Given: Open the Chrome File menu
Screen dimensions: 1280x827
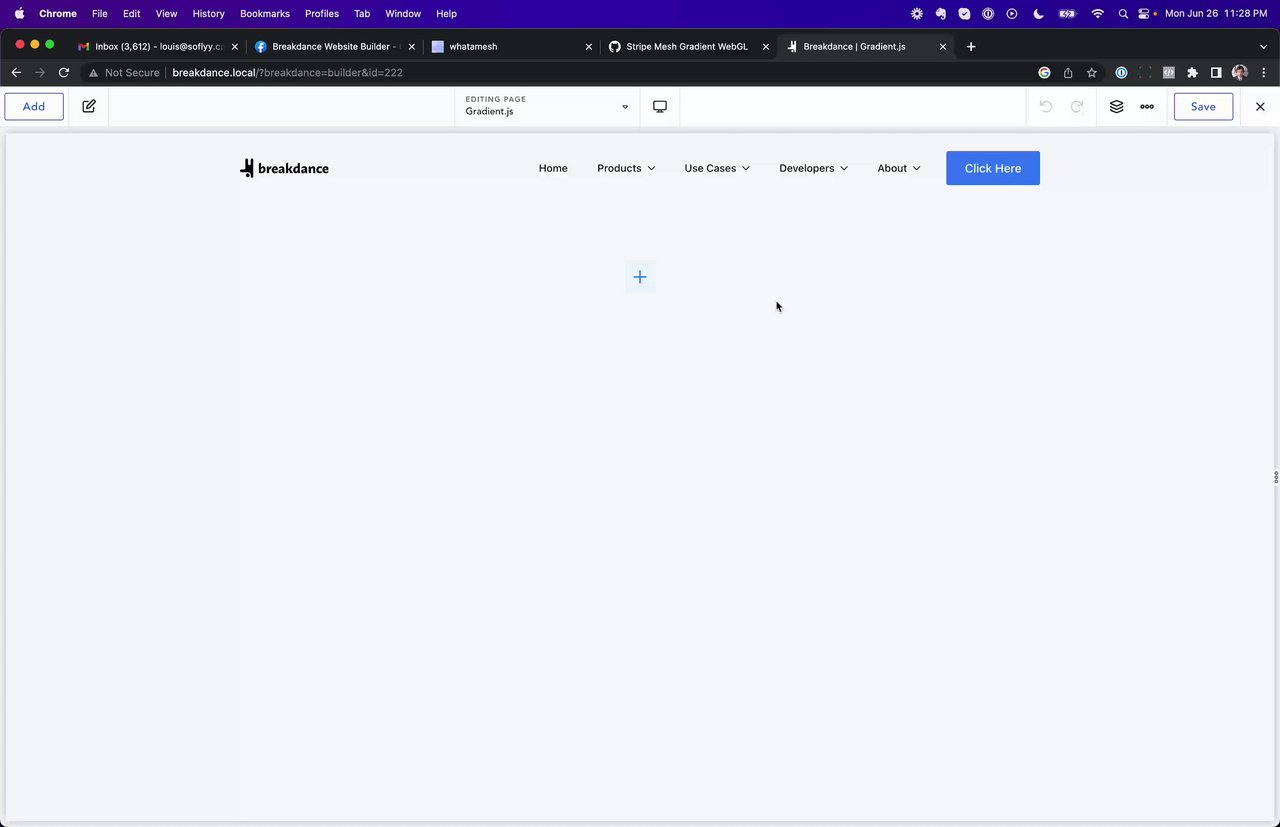Looking at the screenshot, I should pyautogui.click(x=99, y=14).
